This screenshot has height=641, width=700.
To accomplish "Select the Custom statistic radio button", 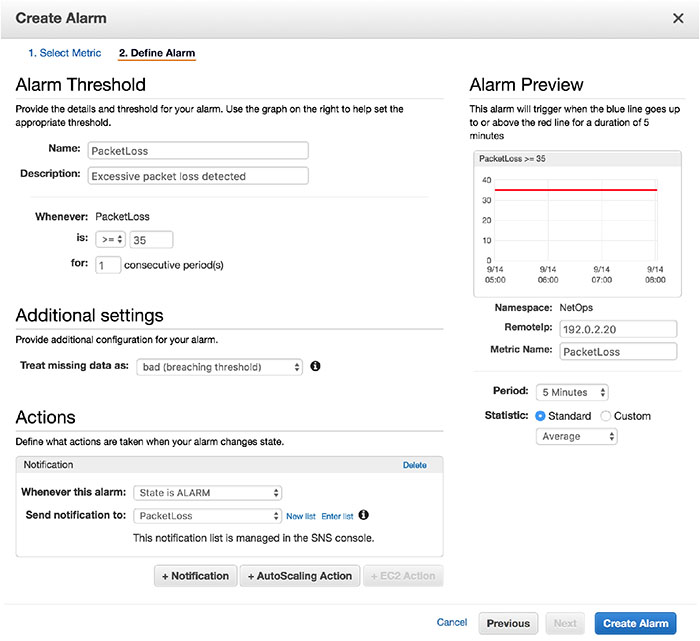I will (606, 416).
